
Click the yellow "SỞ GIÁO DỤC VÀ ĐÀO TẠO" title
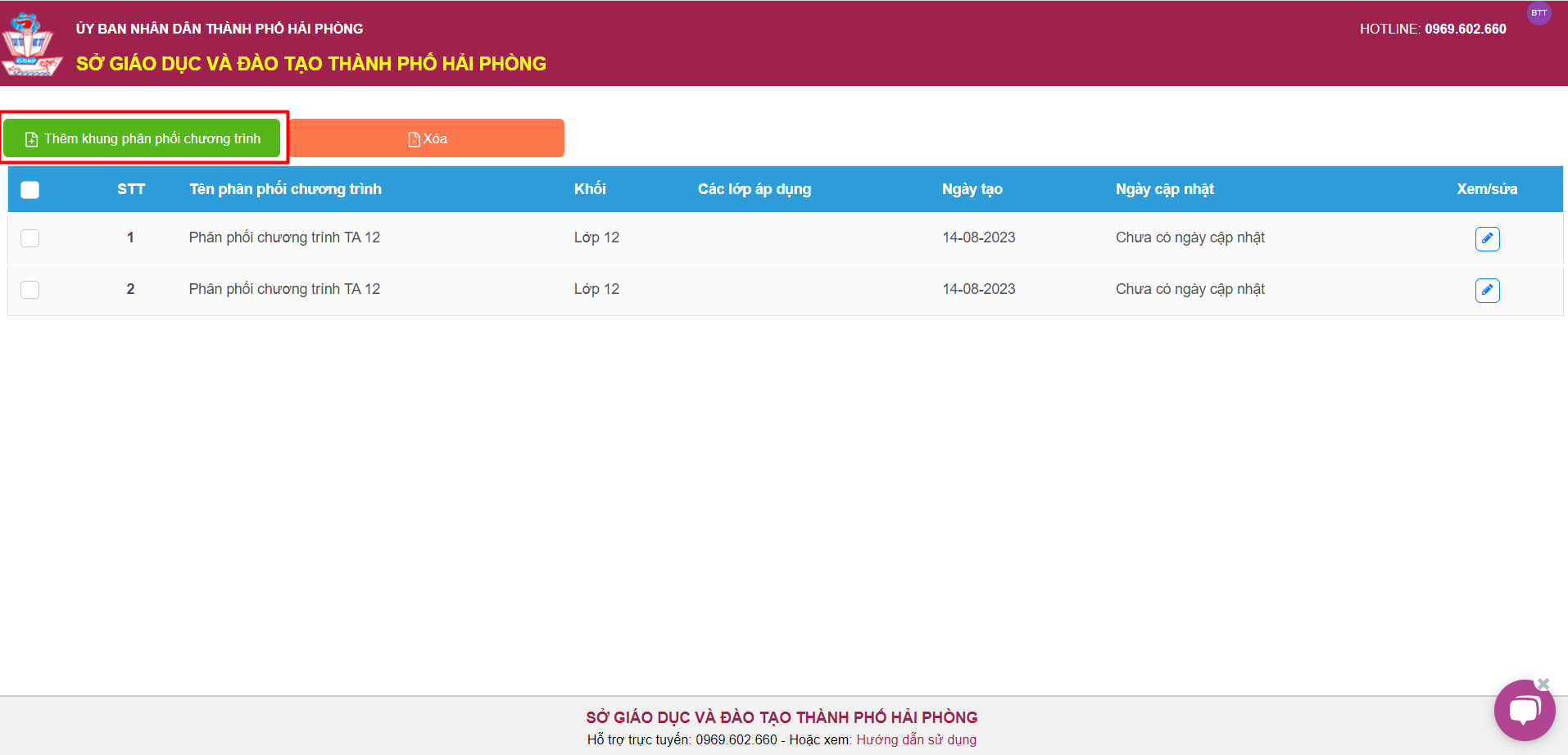pyautogui.click(x=310, y=64)
